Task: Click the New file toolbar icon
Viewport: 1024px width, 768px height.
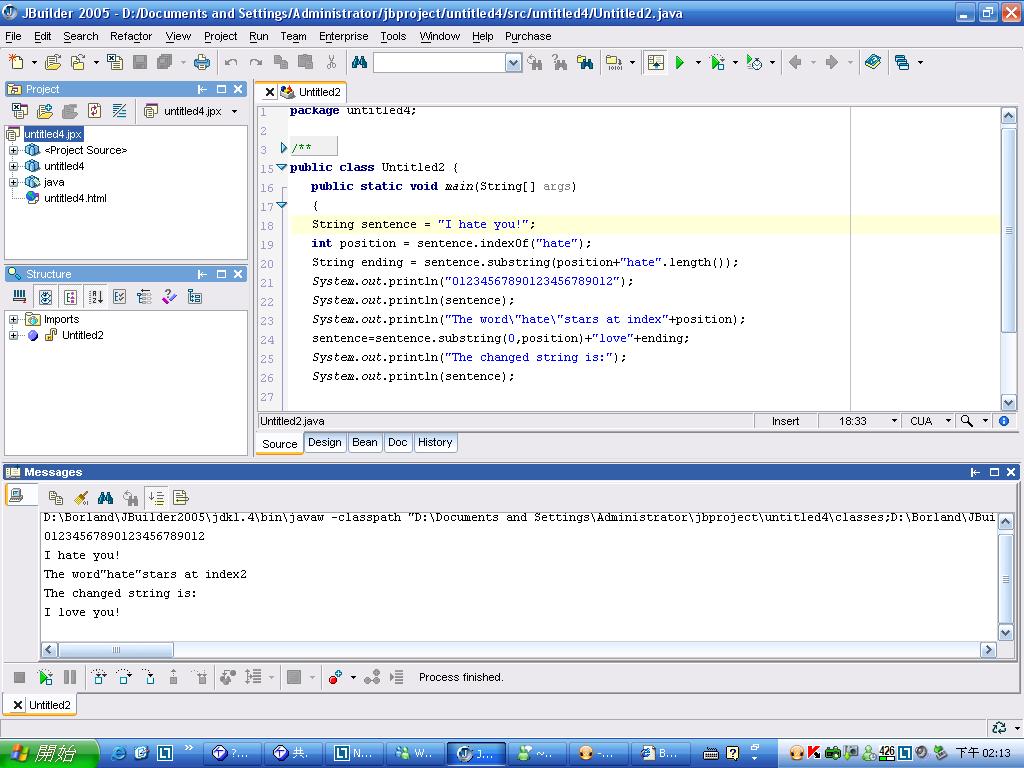Action: (x=16, y=62)
